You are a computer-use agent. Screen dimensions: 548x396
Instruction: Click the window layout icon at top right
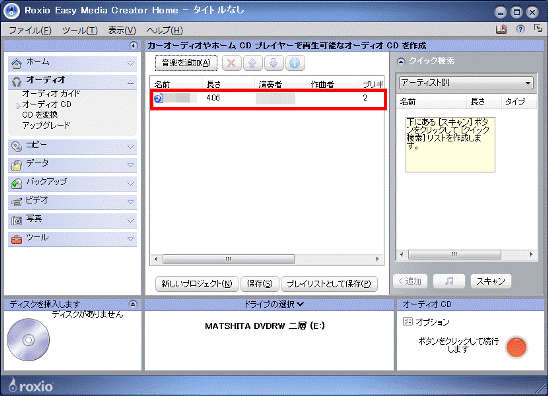538,29
